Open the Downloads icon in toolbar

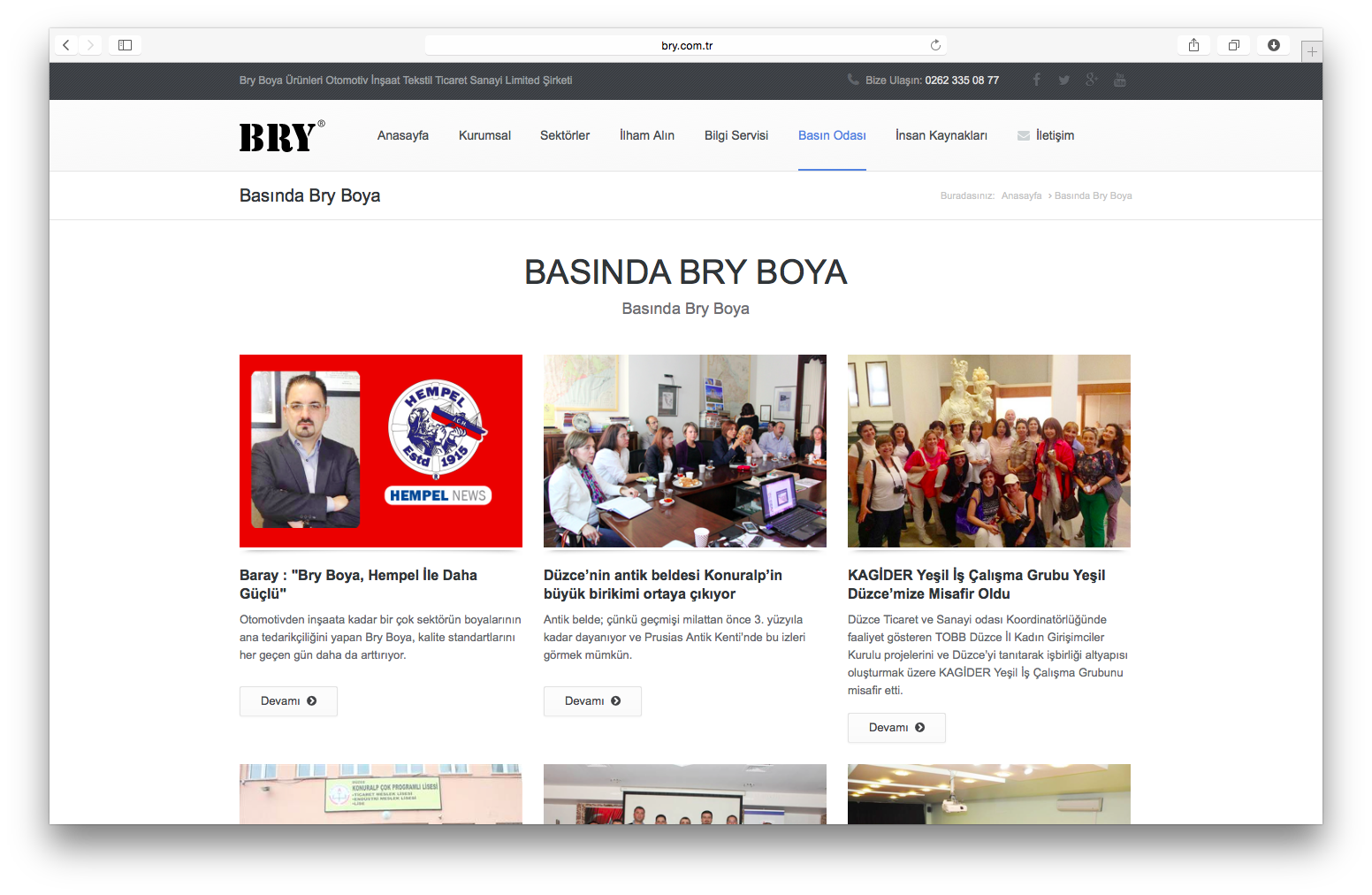click(x=1274, y=45)
